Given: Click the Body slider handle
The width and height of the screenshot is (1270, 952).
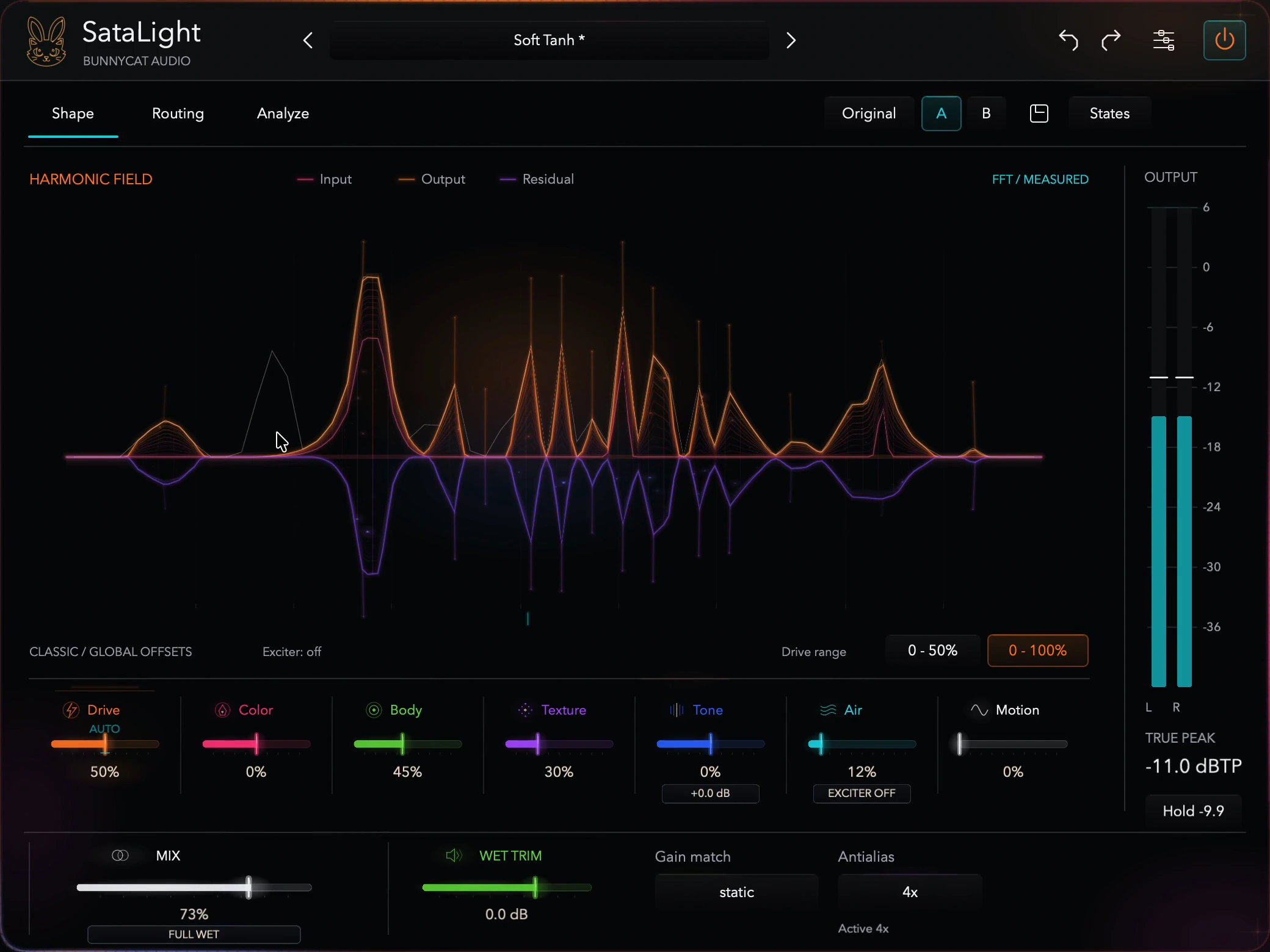Looking at the screenshot, I should click(402, 744).
